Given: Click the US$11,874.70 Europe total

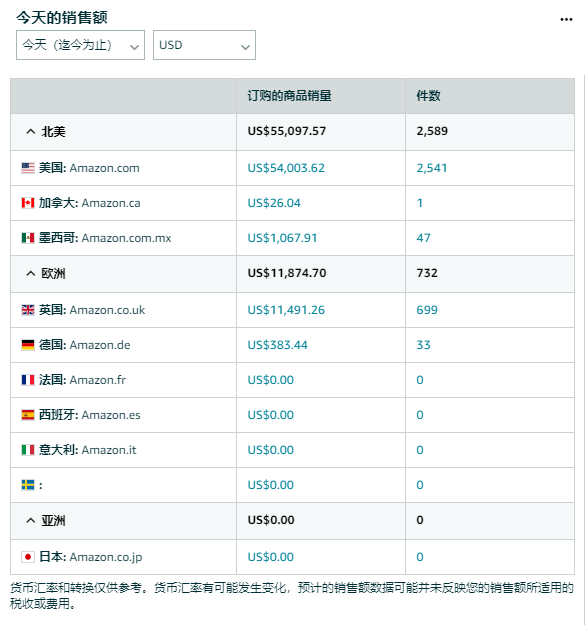Looking at the screenshot, I should 287,273.
